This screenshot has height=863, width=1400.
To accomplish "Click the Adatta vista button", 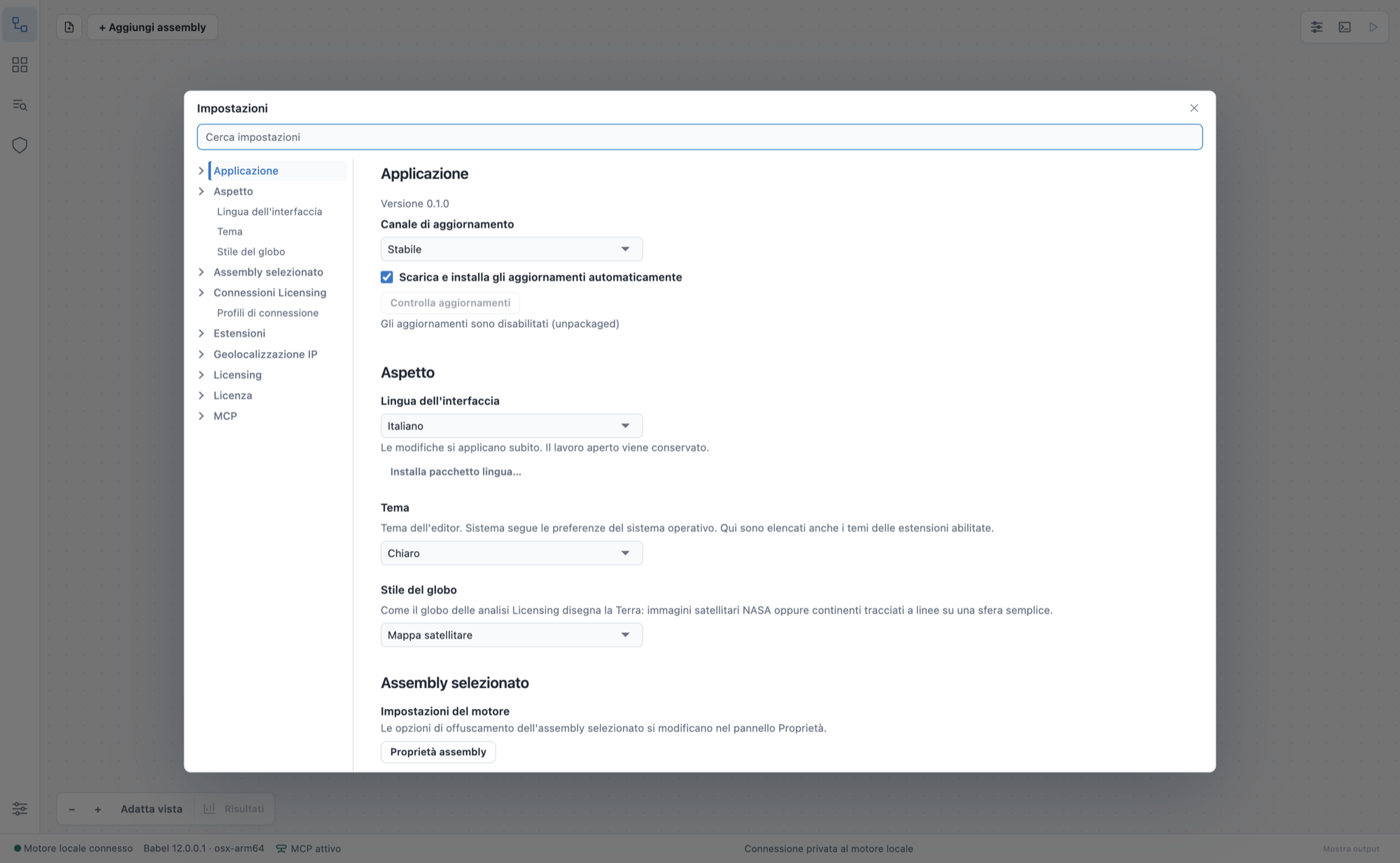I will point(151,809).
